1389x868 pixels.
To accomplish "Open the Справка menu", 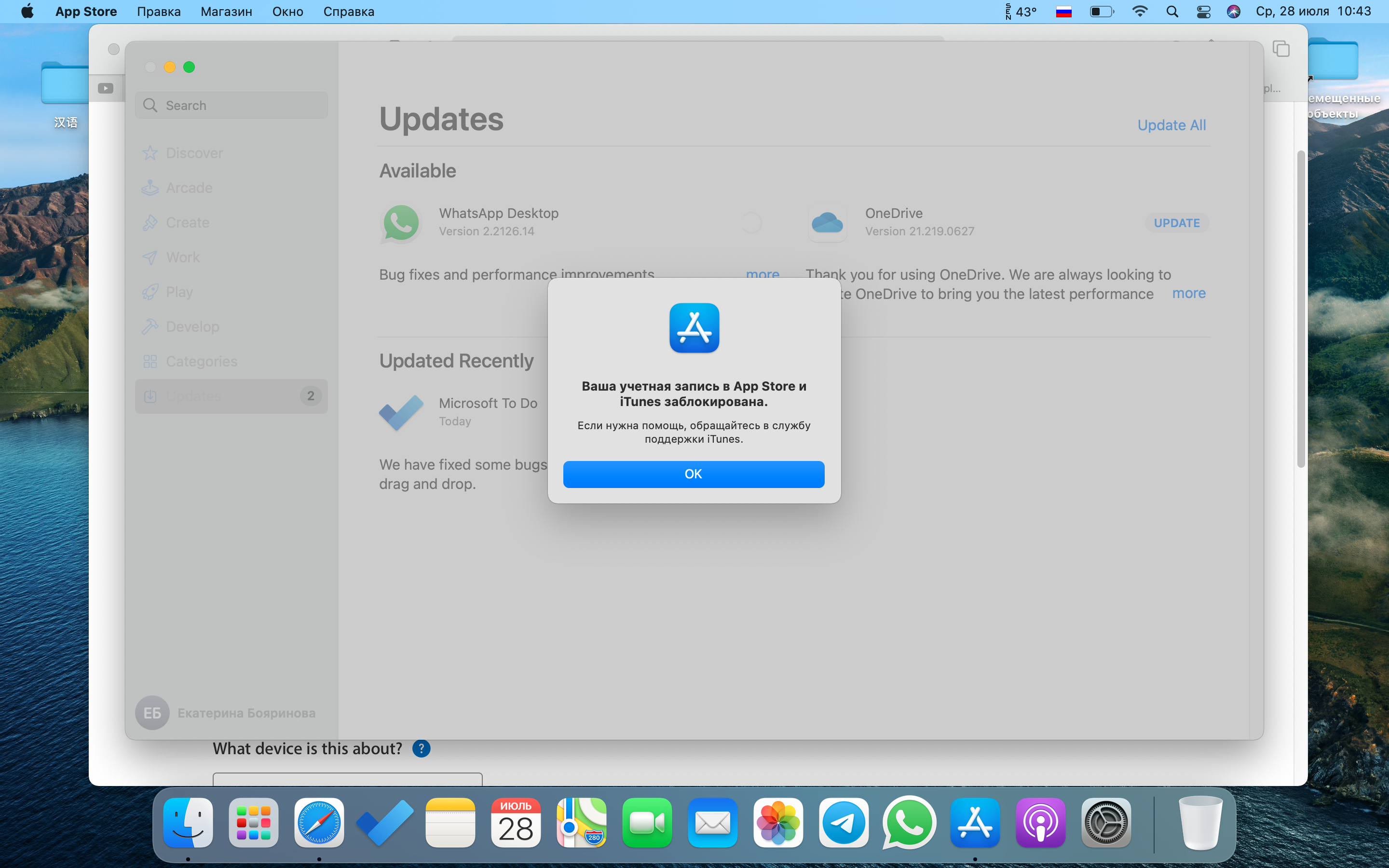I will tap(348, 12).
